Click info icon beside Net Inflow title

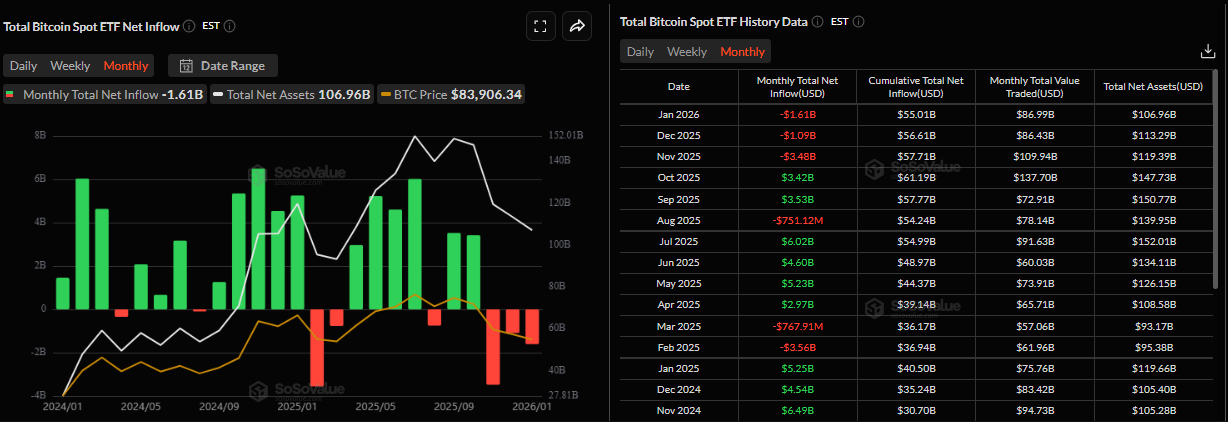(x=189, y=26)
